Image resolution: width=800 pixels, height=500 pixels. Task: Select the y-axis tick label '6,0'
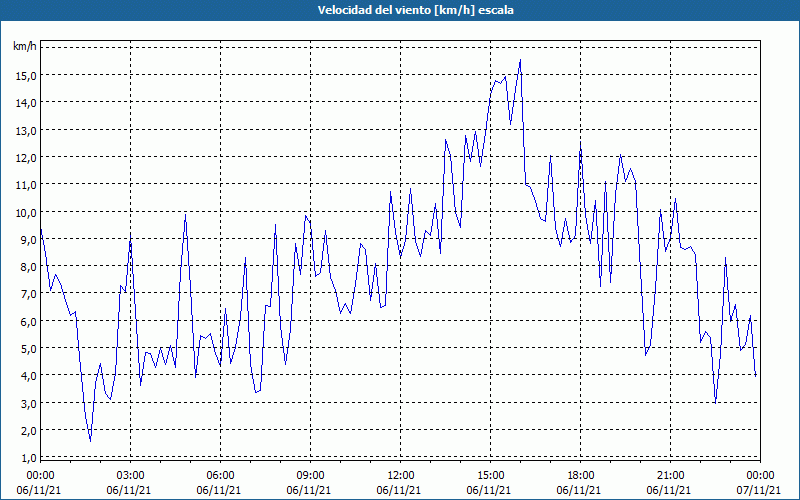tap(28, 321)
